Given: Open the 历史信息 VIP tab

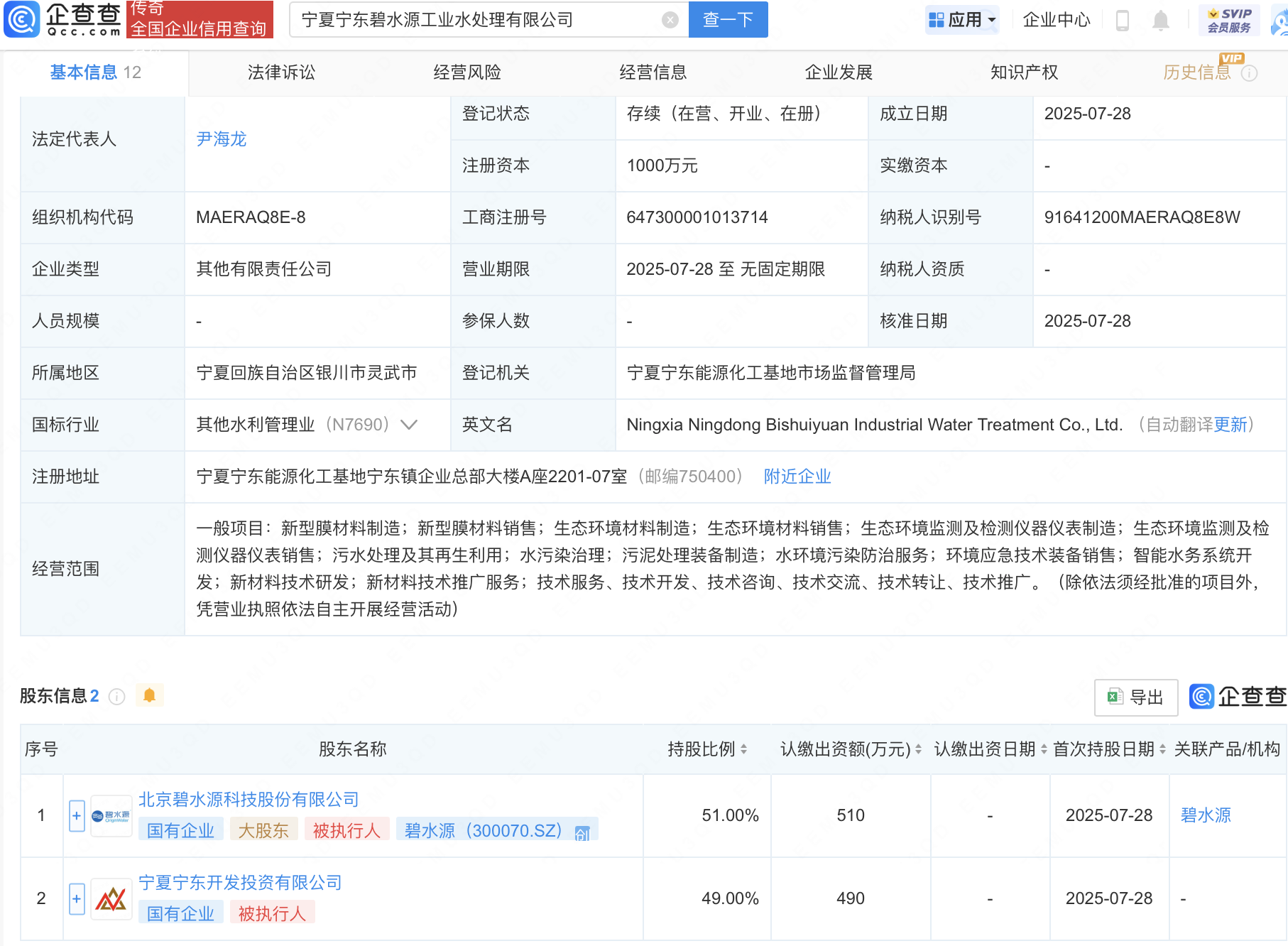Looking at the screenshot, I should (1197, 72).
